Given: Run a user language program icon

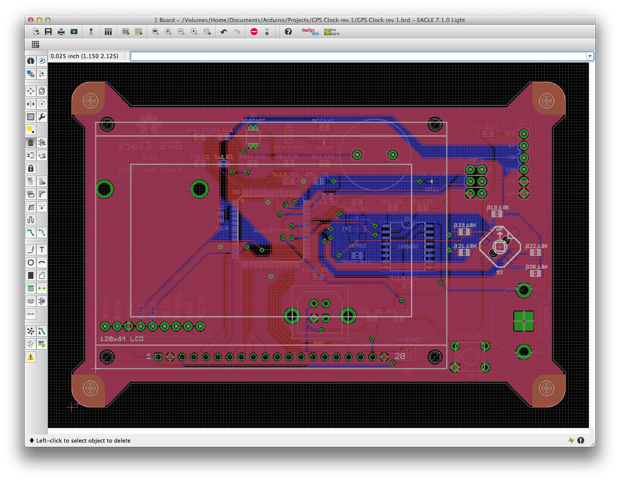Looking at the screenshot, I should (x=138, y=32).
